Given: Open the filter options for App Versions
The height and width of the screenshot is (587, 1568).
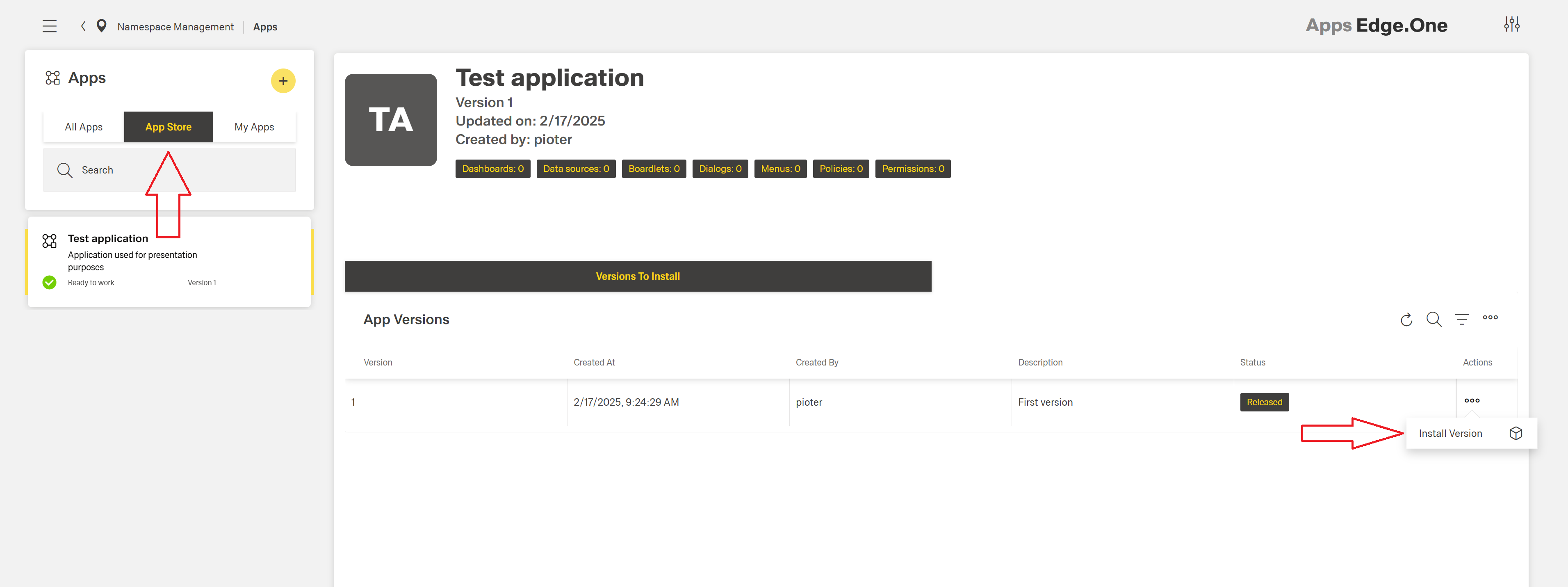Looking at the screenshot, I should coord(1462,319).
